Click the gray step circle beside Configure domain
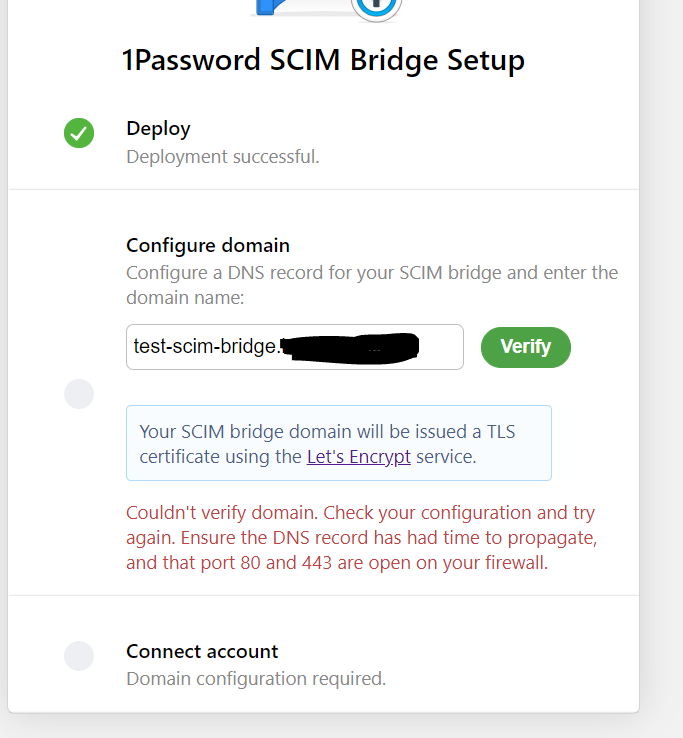683x738 pixels. 79,394
